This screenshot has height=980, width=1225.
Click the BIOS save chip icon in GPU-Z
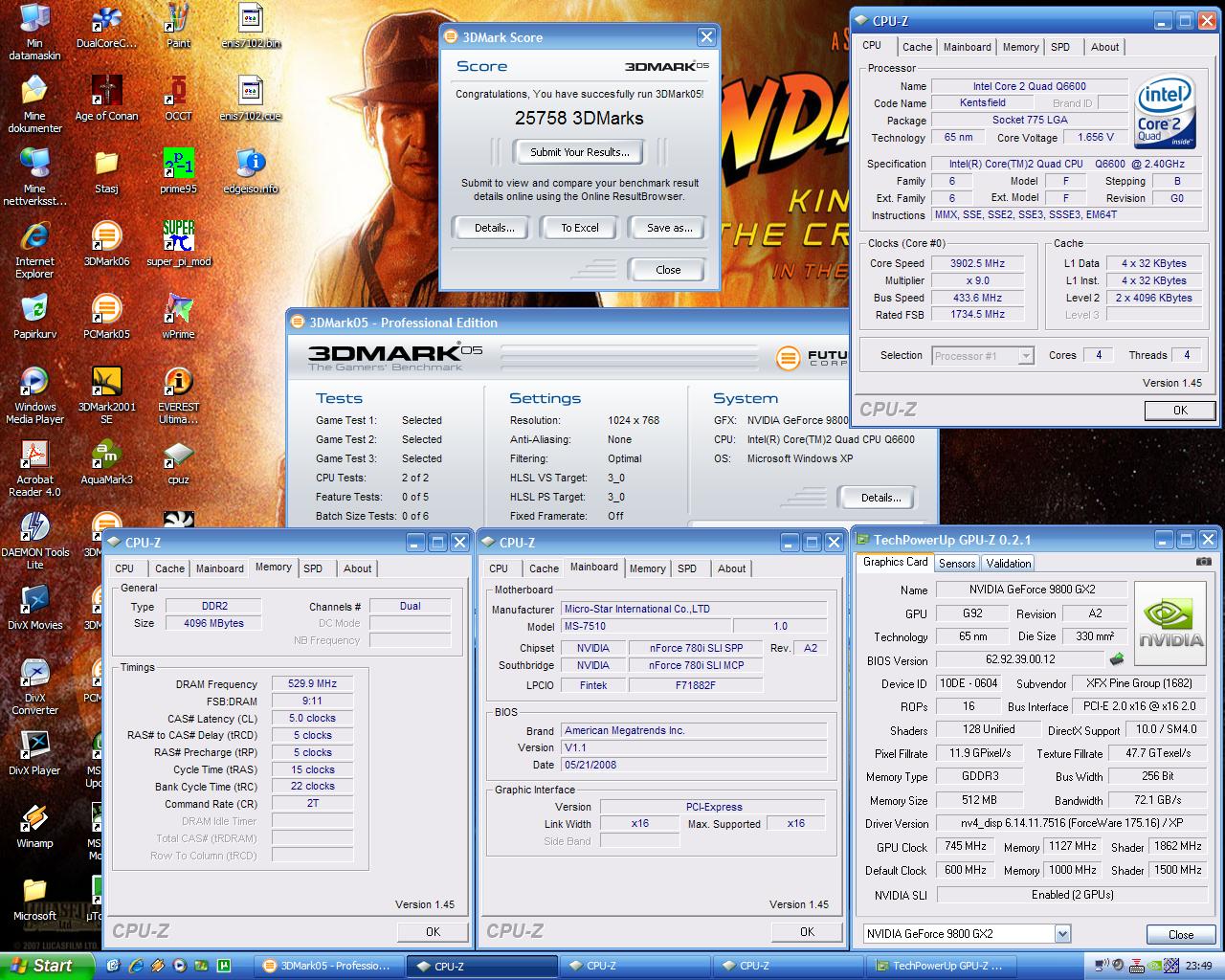pos(1116,659)
